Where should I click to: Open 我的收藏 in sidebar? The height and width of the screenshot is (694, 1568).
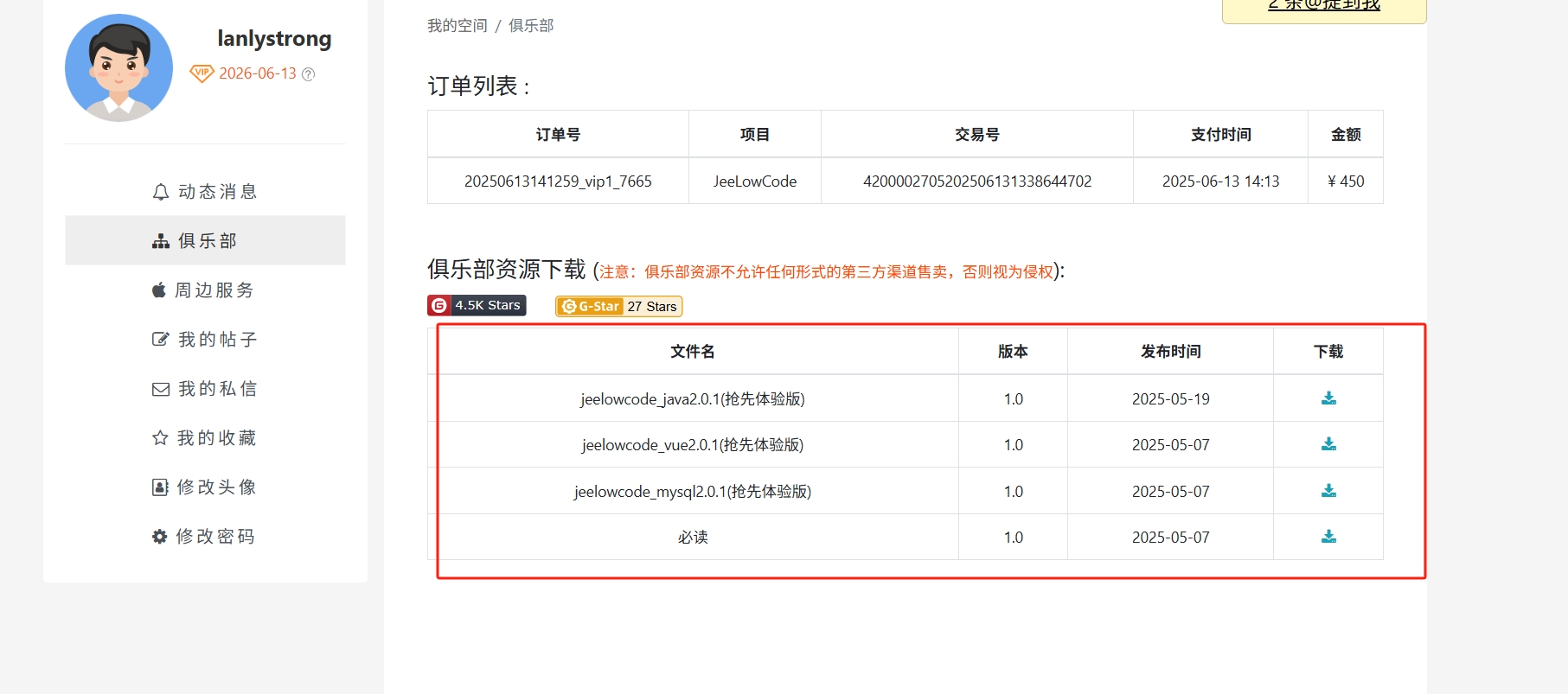point(205,438)
